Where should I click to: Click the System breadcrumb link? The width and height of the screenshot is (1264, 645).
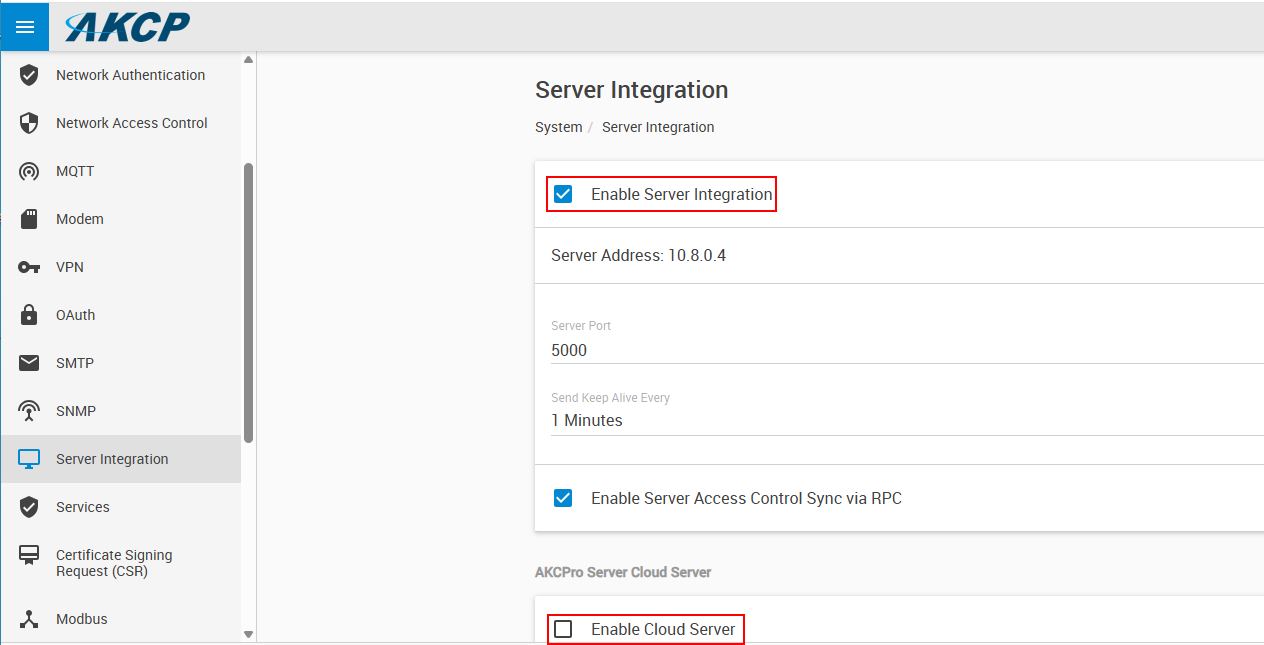tap(558, 127)
